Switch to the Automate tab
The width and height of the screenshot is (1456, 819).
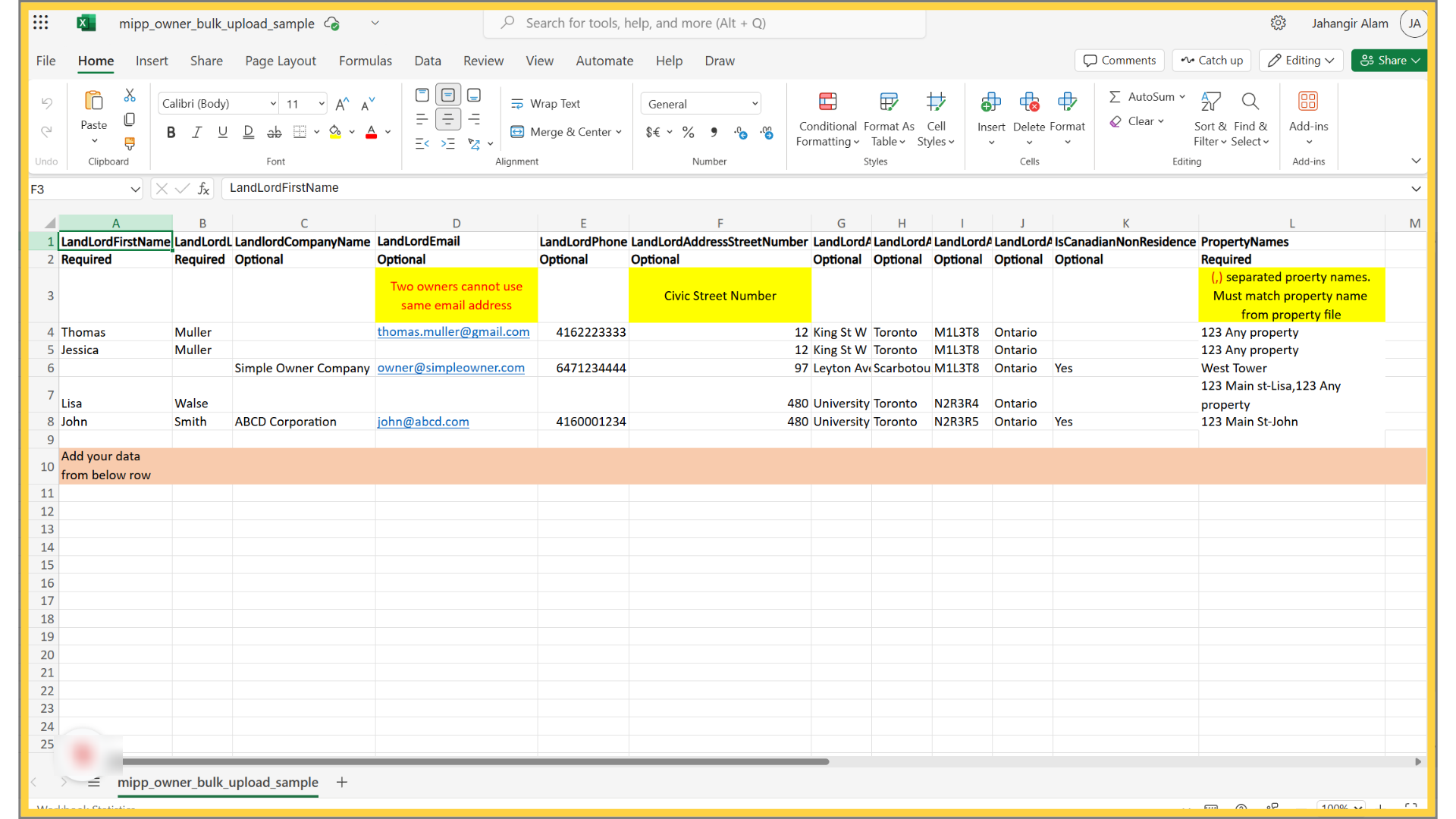(604, 61)
